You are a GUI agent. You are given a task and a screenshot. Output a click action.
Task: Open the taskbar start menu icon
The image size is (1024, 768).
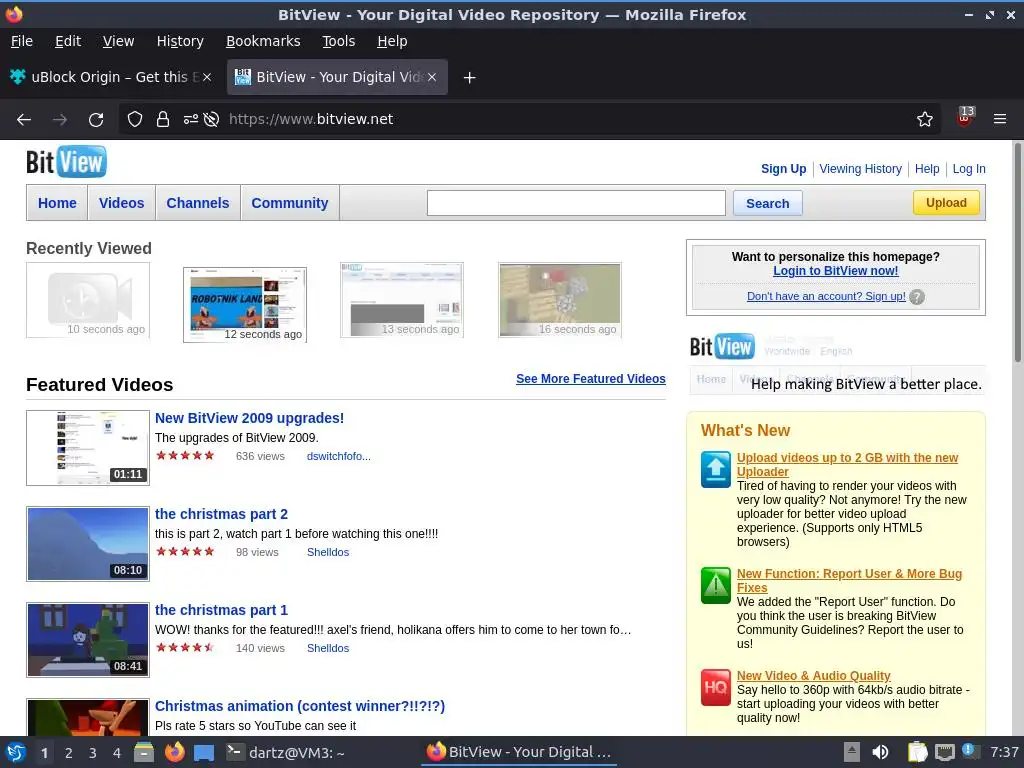pyautogui.click(x=16, y=752)
